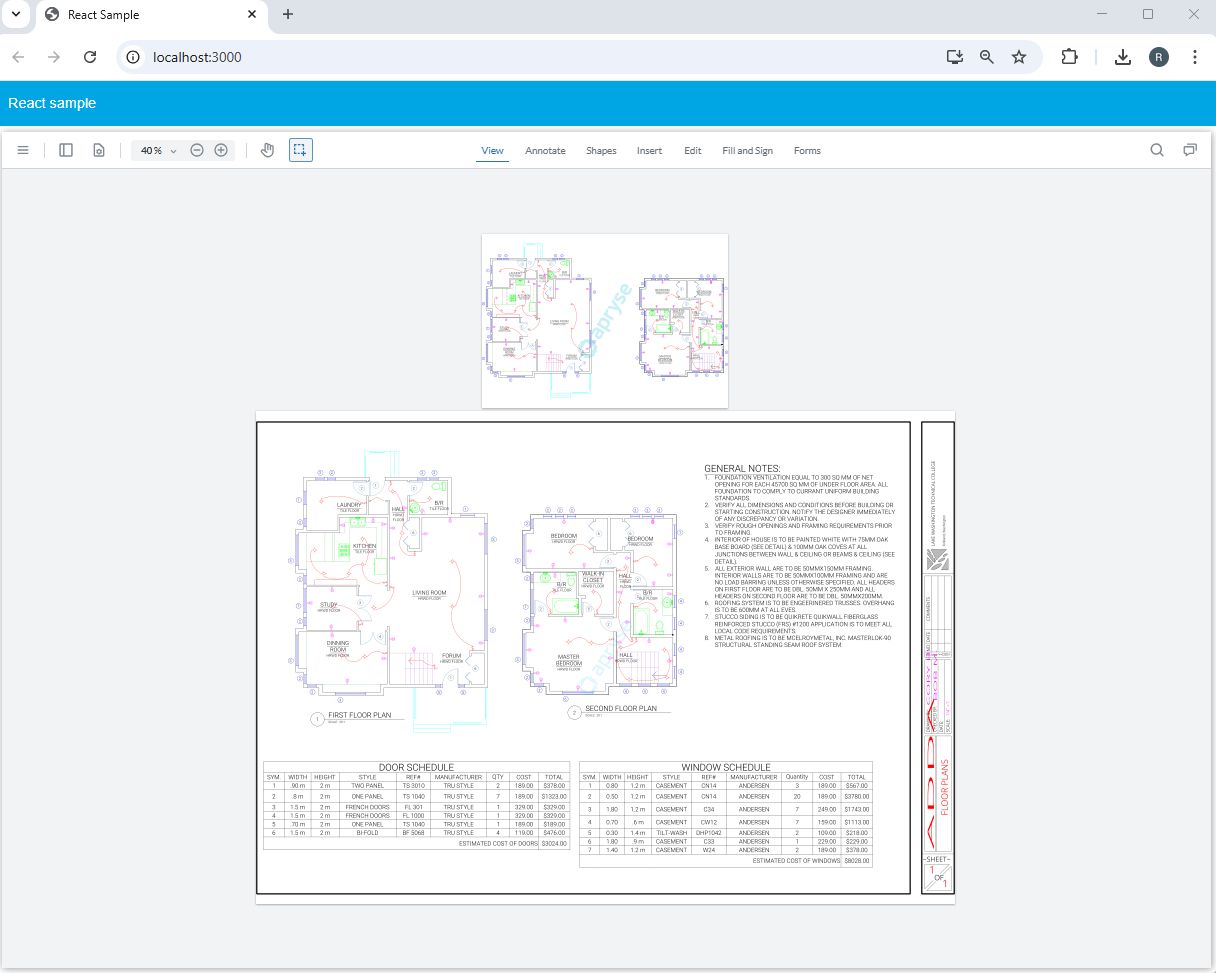Click the WALK-IN CLOSET label
The width and height of the screenshot is (1216, 973).
tap(592, 577)
